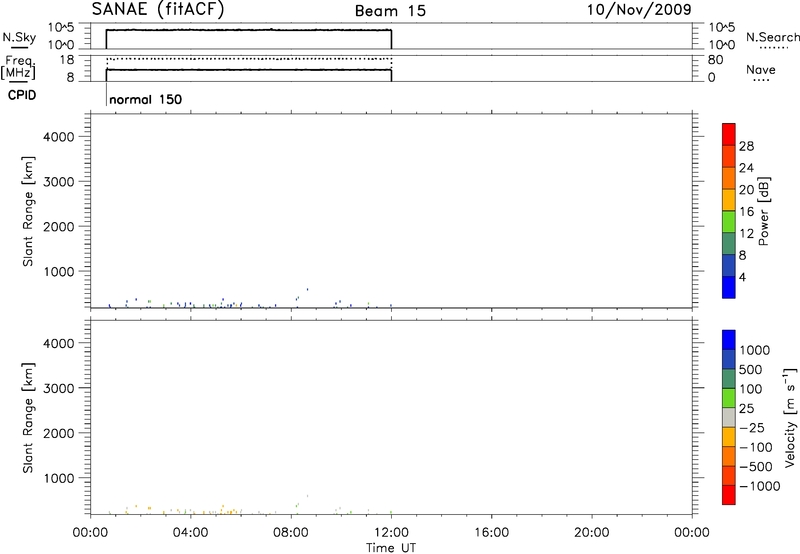This screenshot has height=554, width=800.
Task: Click the -1000 tick on Velocity colorbar
Action: click(759, 486)
